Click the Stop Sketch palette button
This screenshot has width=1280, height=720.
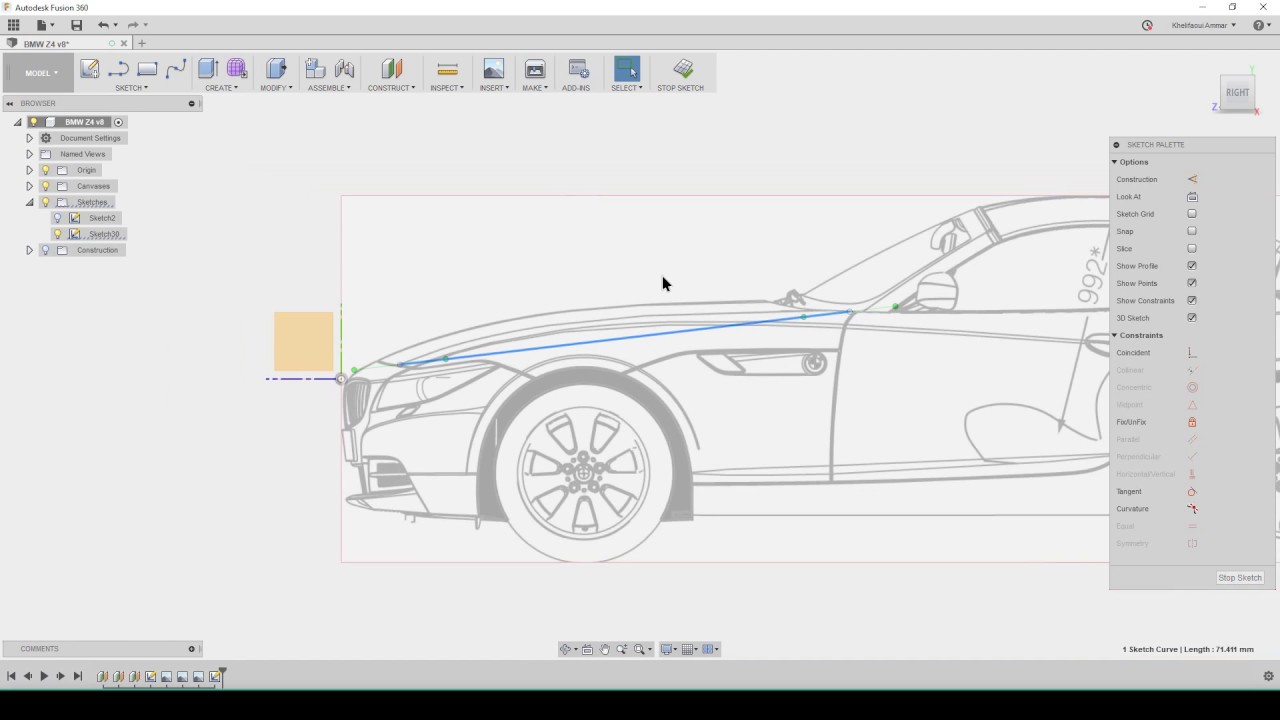(1240, 578)
